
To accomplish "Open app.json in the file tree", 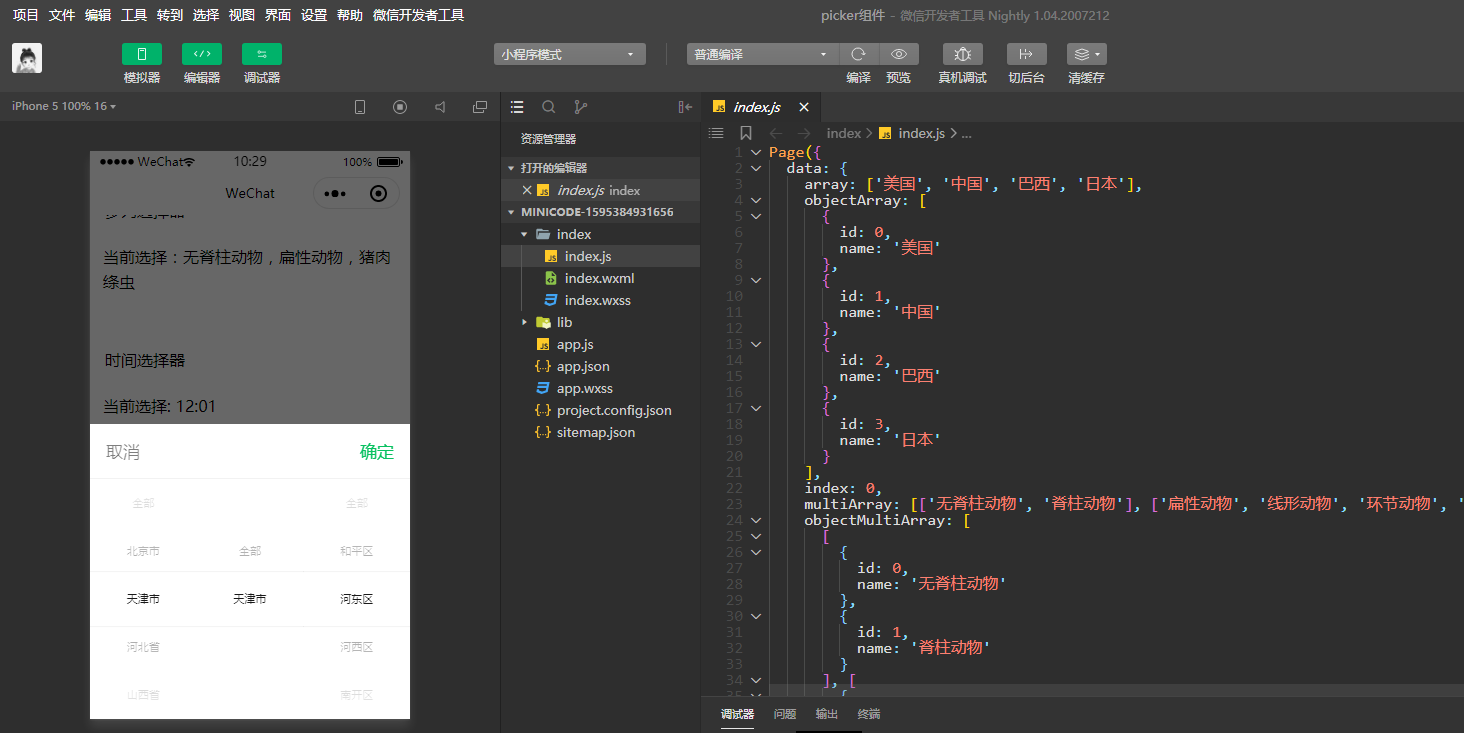I will tap(600, 366).
